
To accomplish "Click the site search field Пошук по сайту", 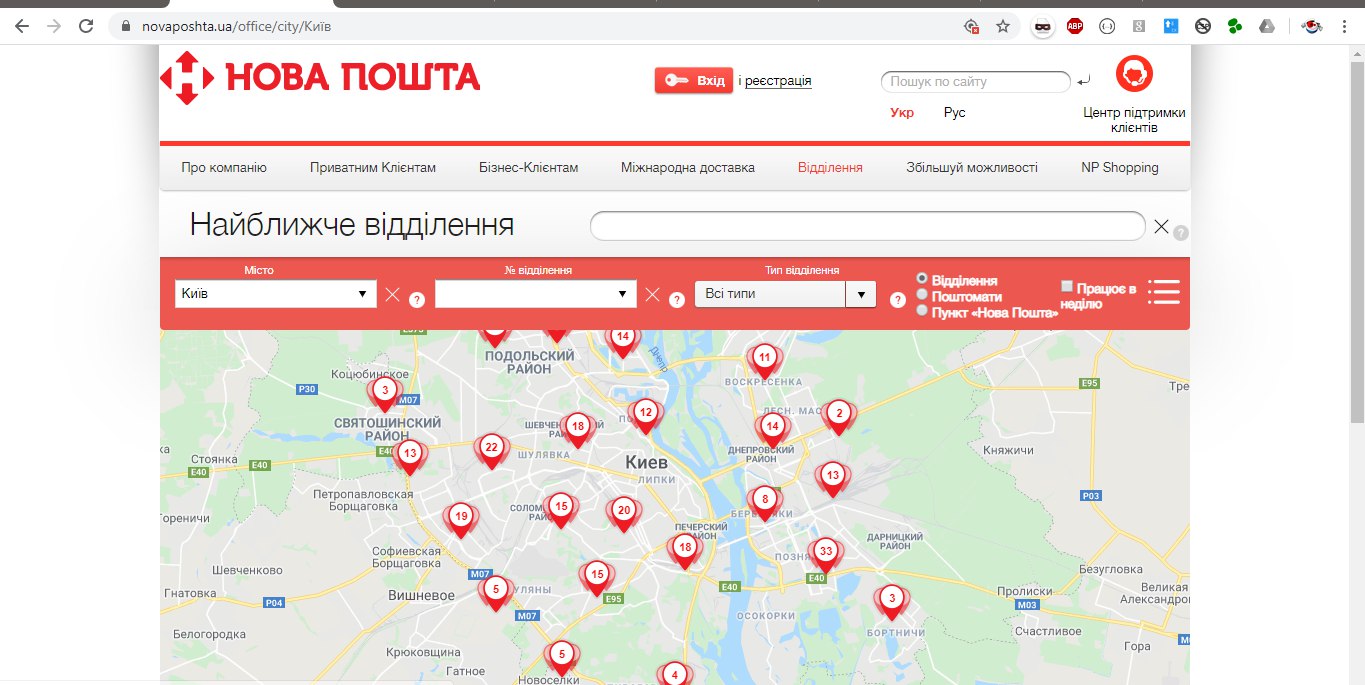I will pos(975,82).
